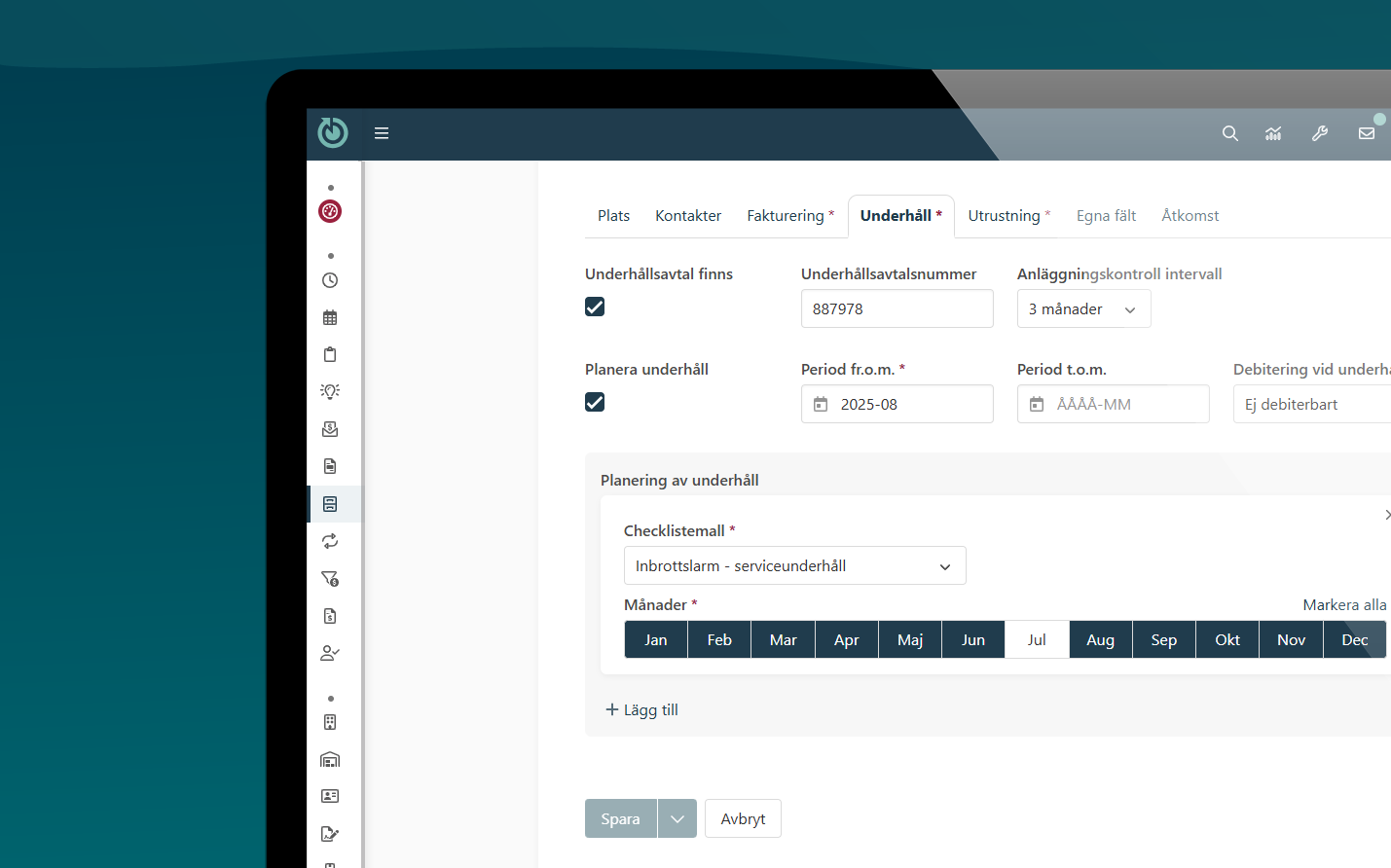Open the Anläggningskontroll intervall dropdown
This screenshot has width=1391, height=868.
point(1083,309)
